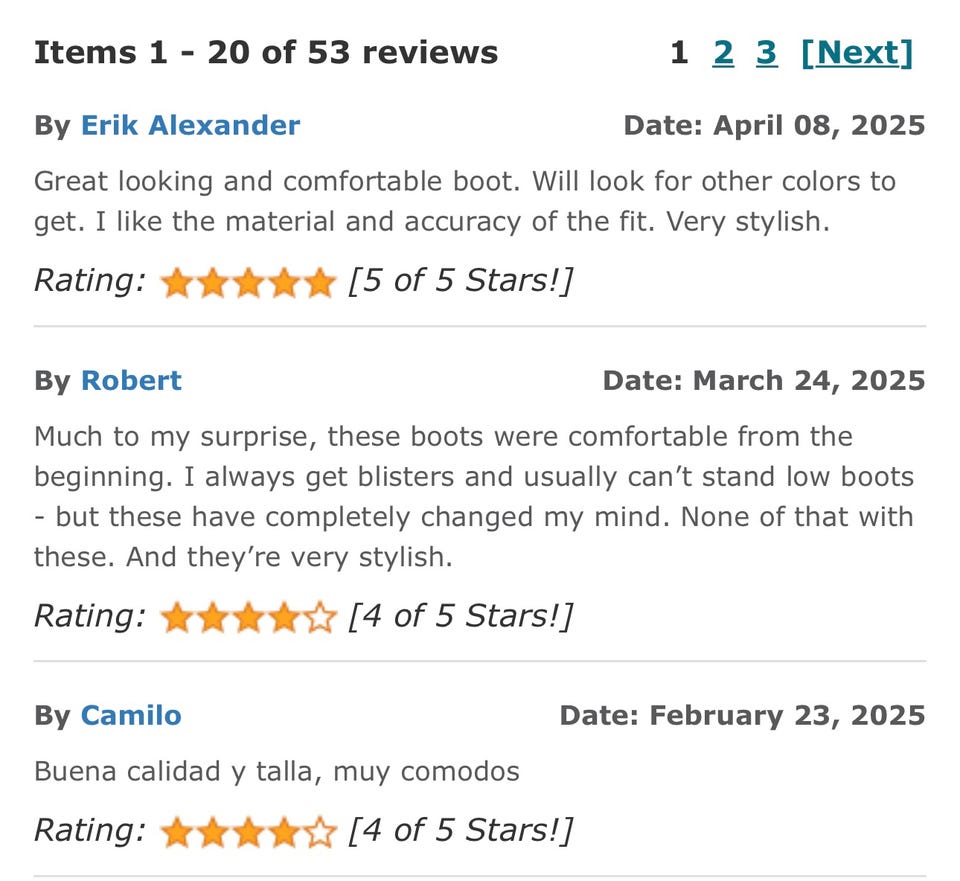Viewport: 960px width, 881px height.
Task: Click Robert's review text about blisters
Action: [474, 476]
